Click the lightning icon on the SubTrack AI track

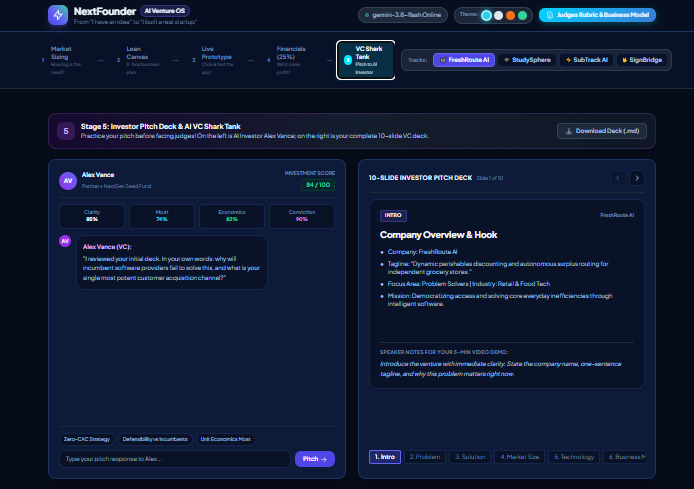click(568, 60)
